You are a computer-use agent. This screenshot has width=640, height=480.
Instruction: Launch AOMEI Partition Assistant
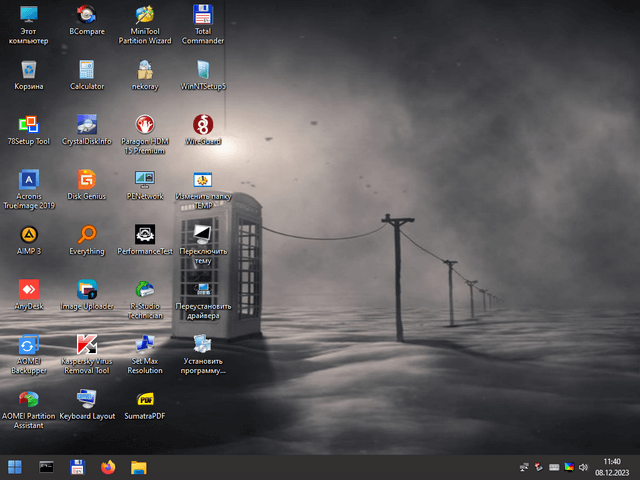29,399
